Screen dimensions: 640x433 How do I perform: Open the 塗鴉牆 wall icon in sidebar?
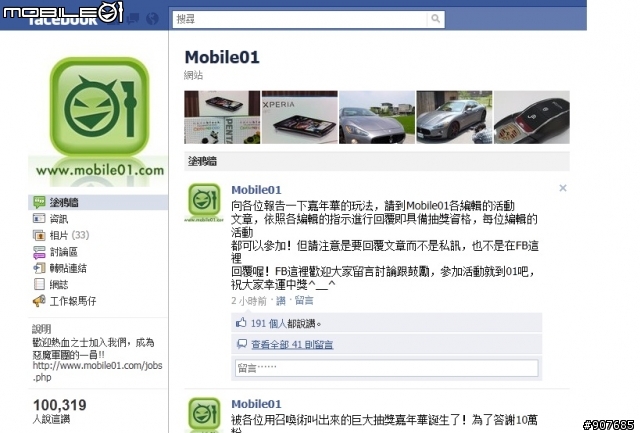(x=39, y=202)
